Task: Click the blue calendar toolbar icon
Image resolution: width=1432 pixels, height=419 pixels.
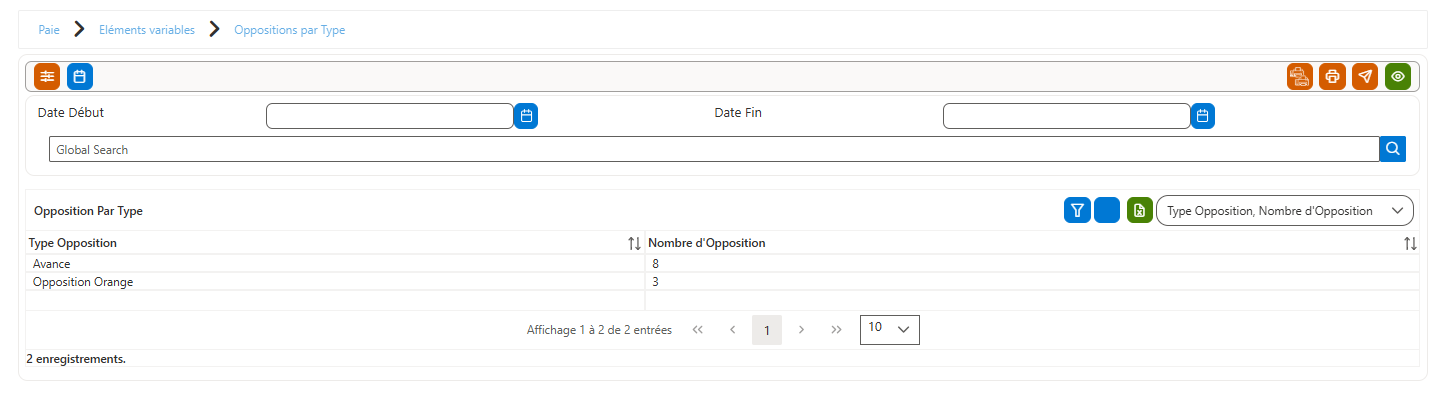Action: [x=80, y=76]
